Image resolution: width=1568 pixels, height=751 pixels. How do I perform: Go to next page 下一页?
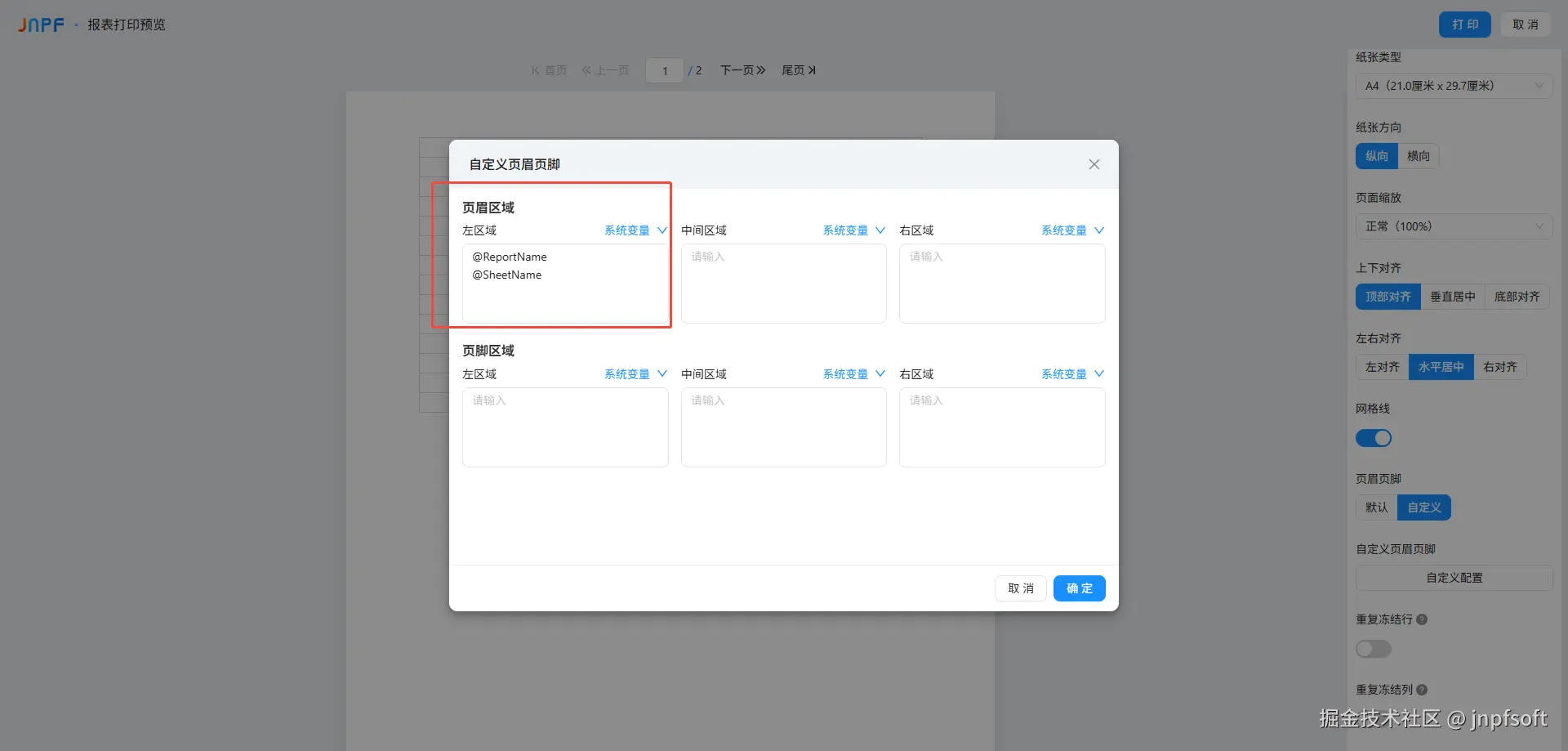pos(742,70)
